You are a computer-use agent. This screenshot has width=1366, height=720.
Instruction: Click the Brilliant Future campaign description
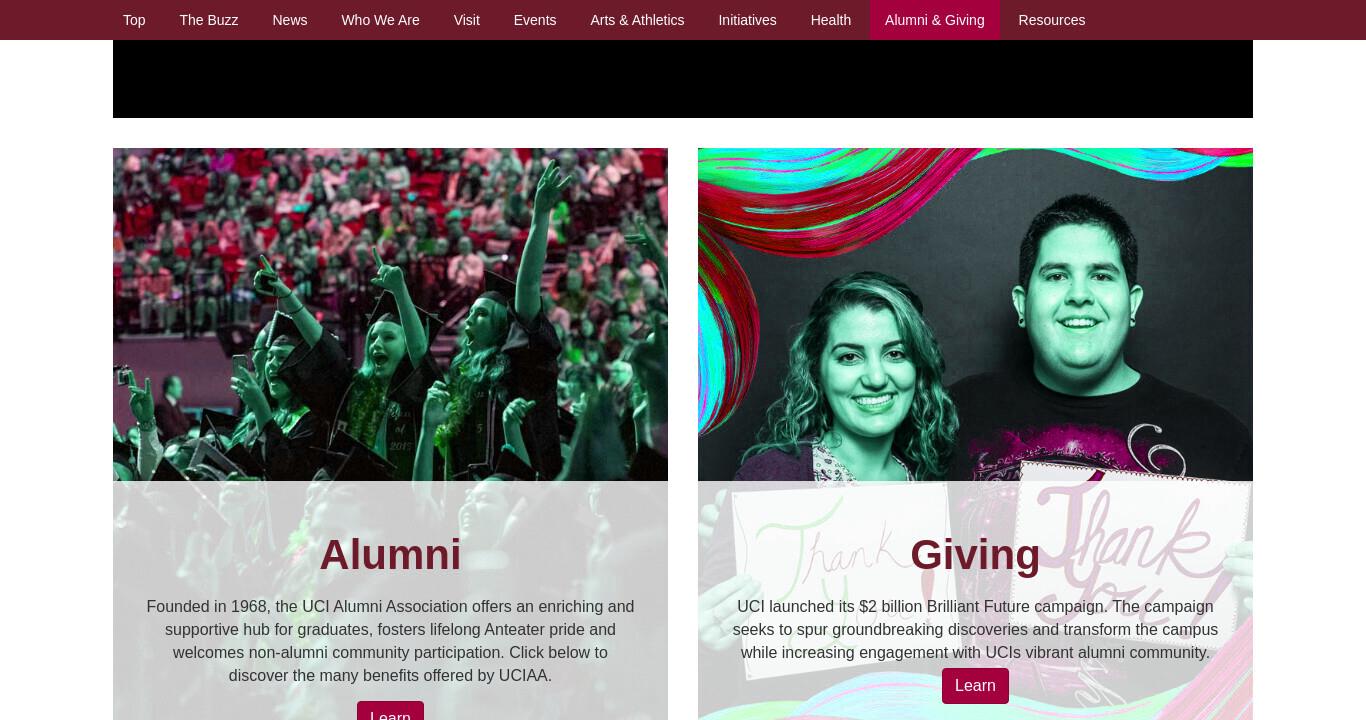(x=975, y=630)
